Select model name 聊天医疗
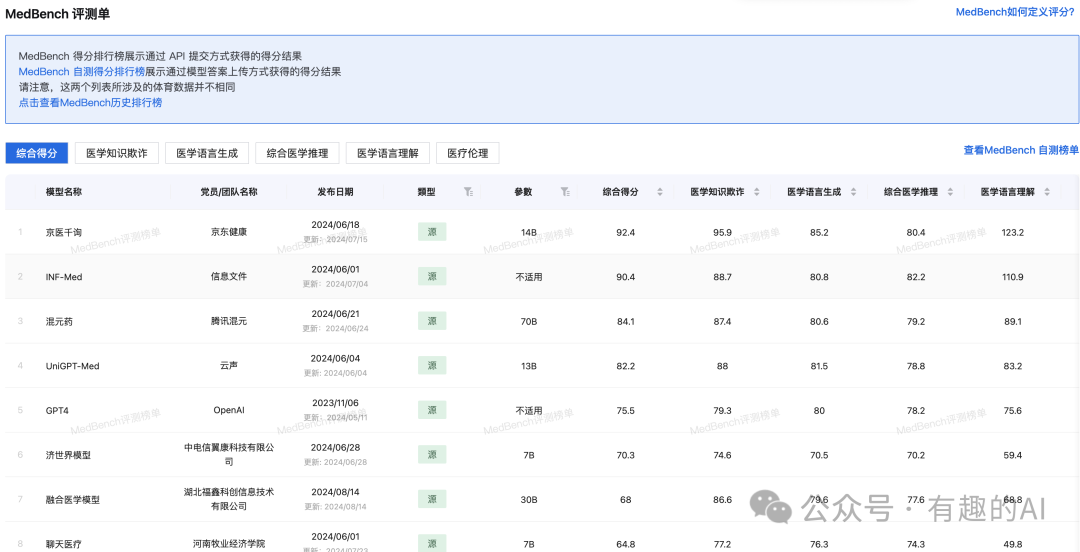 point(64,544)
